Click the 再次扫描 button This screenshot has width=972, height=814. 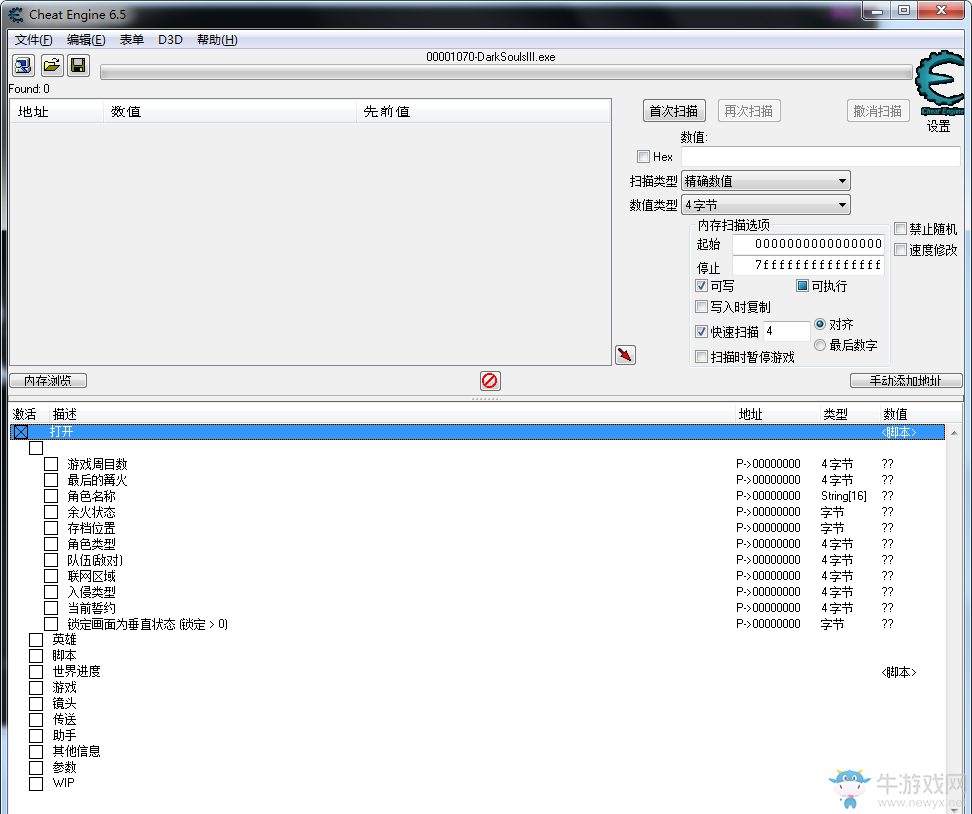click(x=749, y=111)
